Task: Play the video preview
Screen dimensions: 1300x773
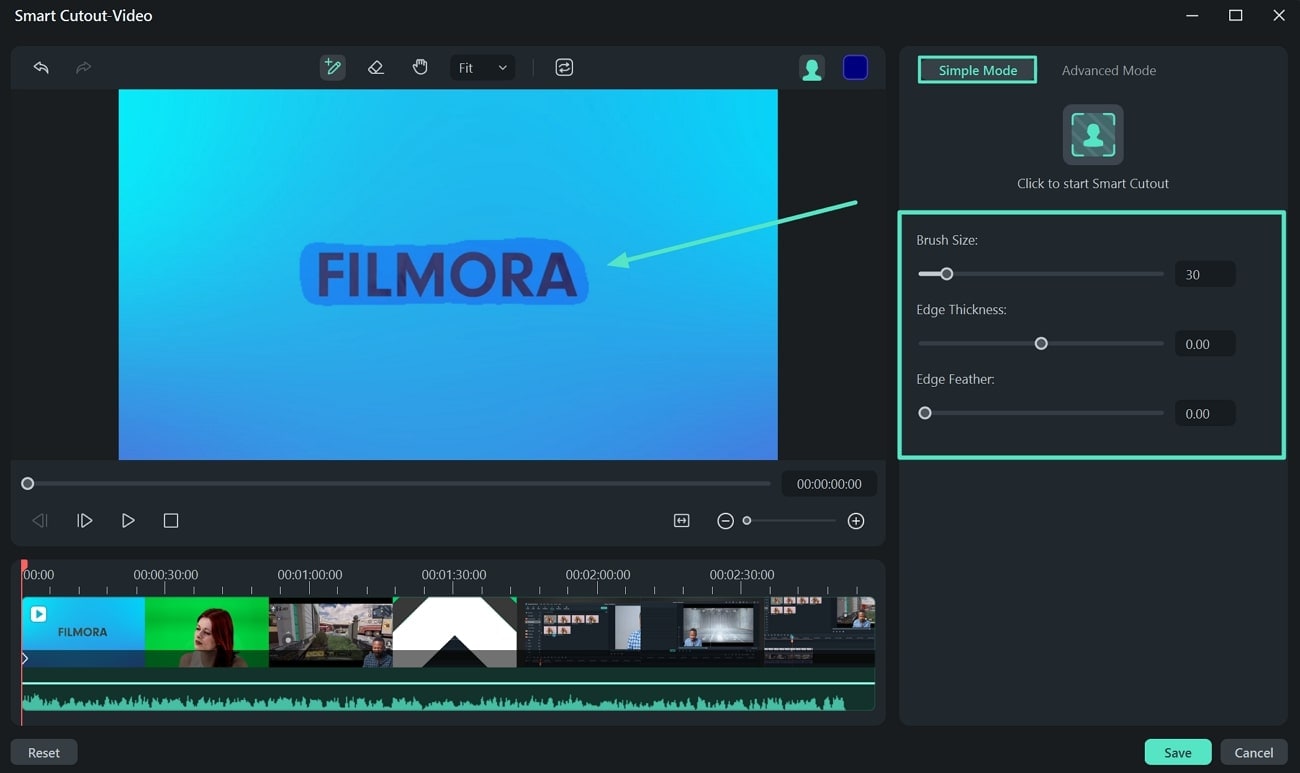Action: click(128, 520)
